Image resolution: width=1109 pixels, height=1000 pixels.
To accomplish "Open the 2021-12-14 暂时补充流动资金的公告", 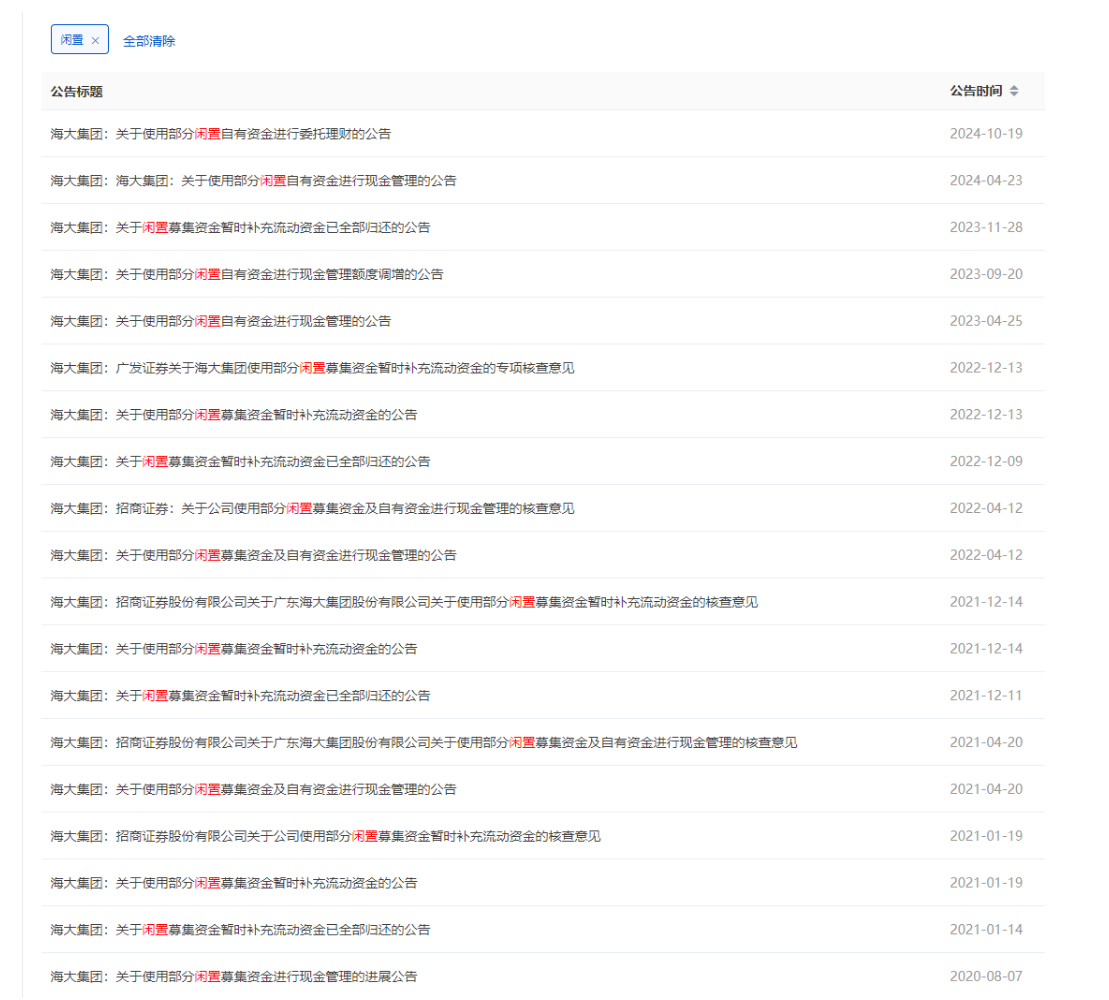I will (233, 649).
